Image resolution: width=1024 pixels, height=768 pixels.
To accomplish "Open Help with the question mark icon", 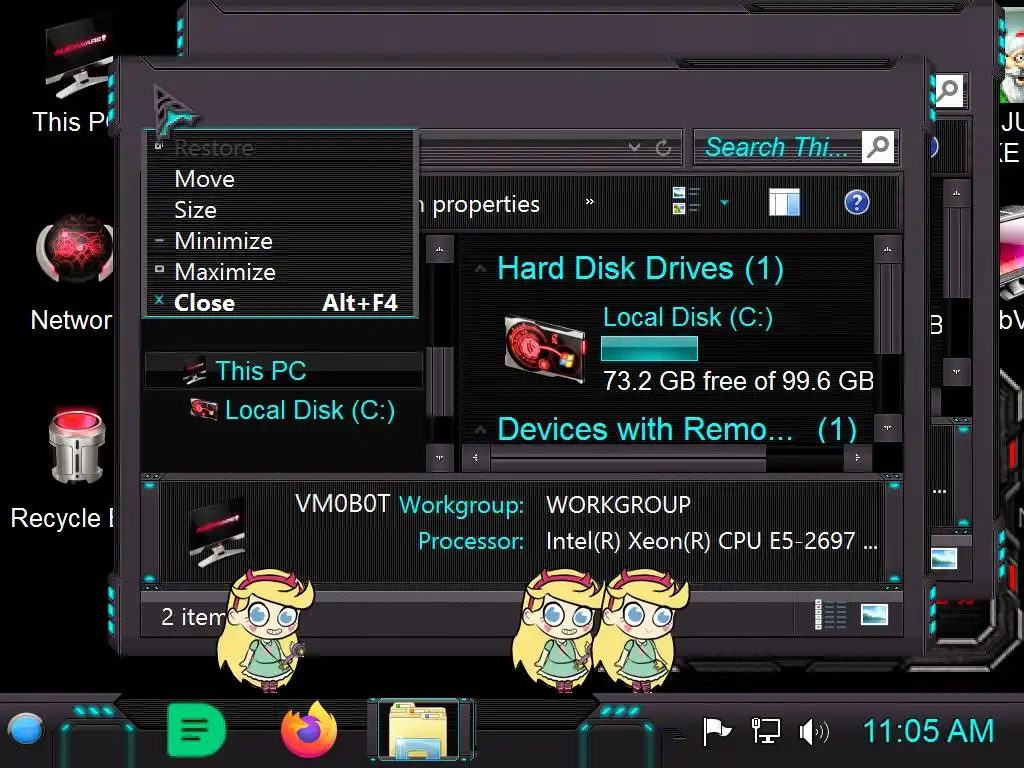I will tap(856, 202).
